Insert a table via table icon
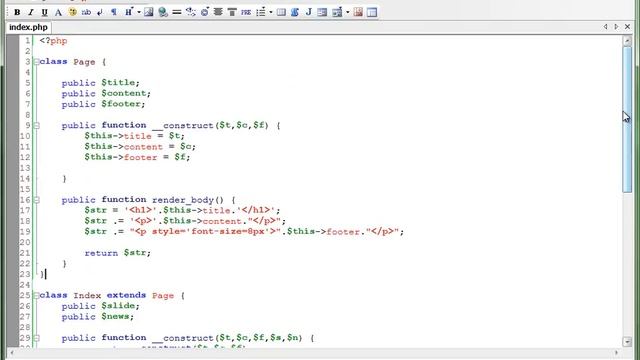This screenshot has width=640, height=360. (281, 12)
